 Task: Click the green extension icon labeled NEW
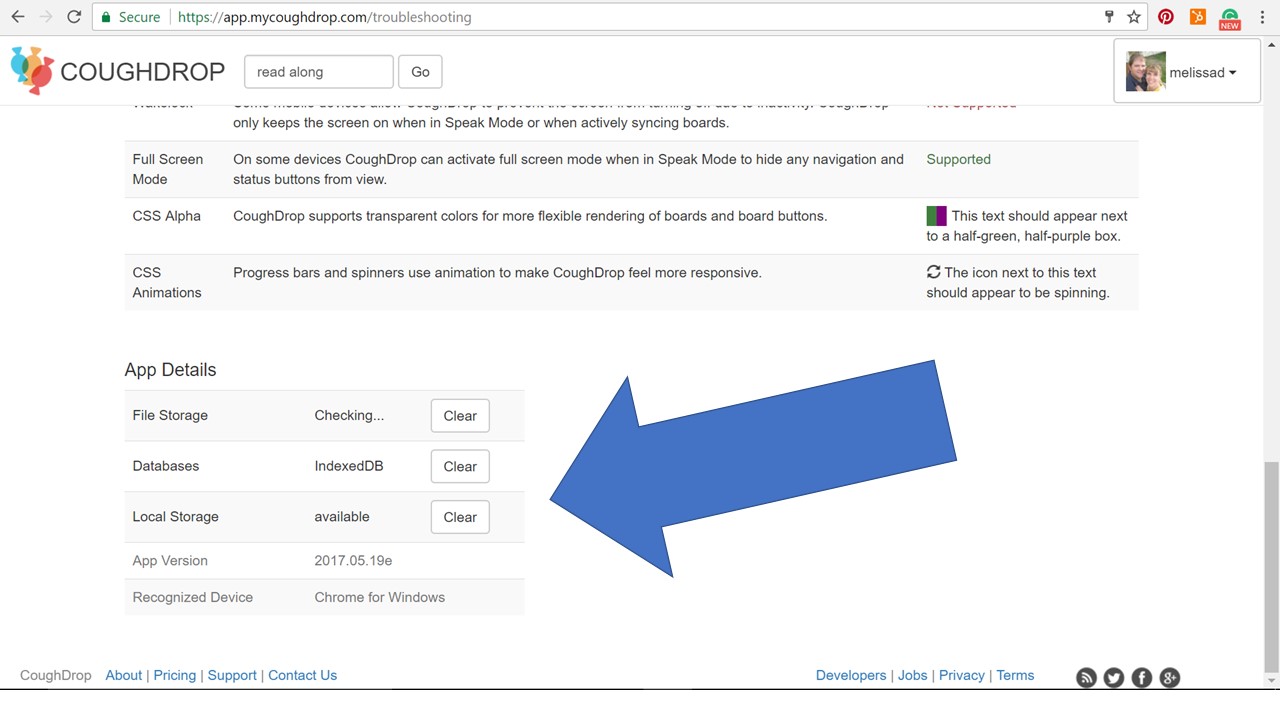point(1230,18)
